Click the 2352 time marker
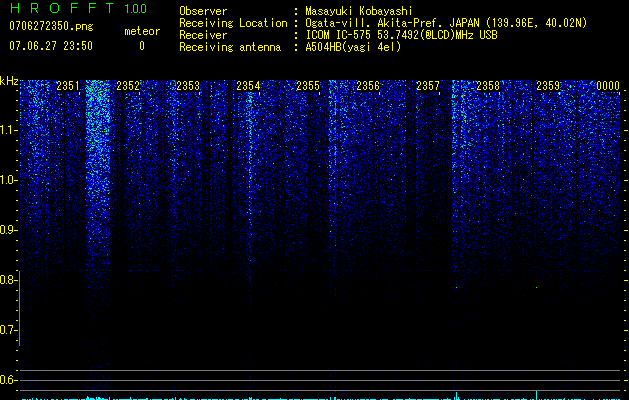Image resolution: width=629 pixels, height=400 pixels. pos(128,86)
